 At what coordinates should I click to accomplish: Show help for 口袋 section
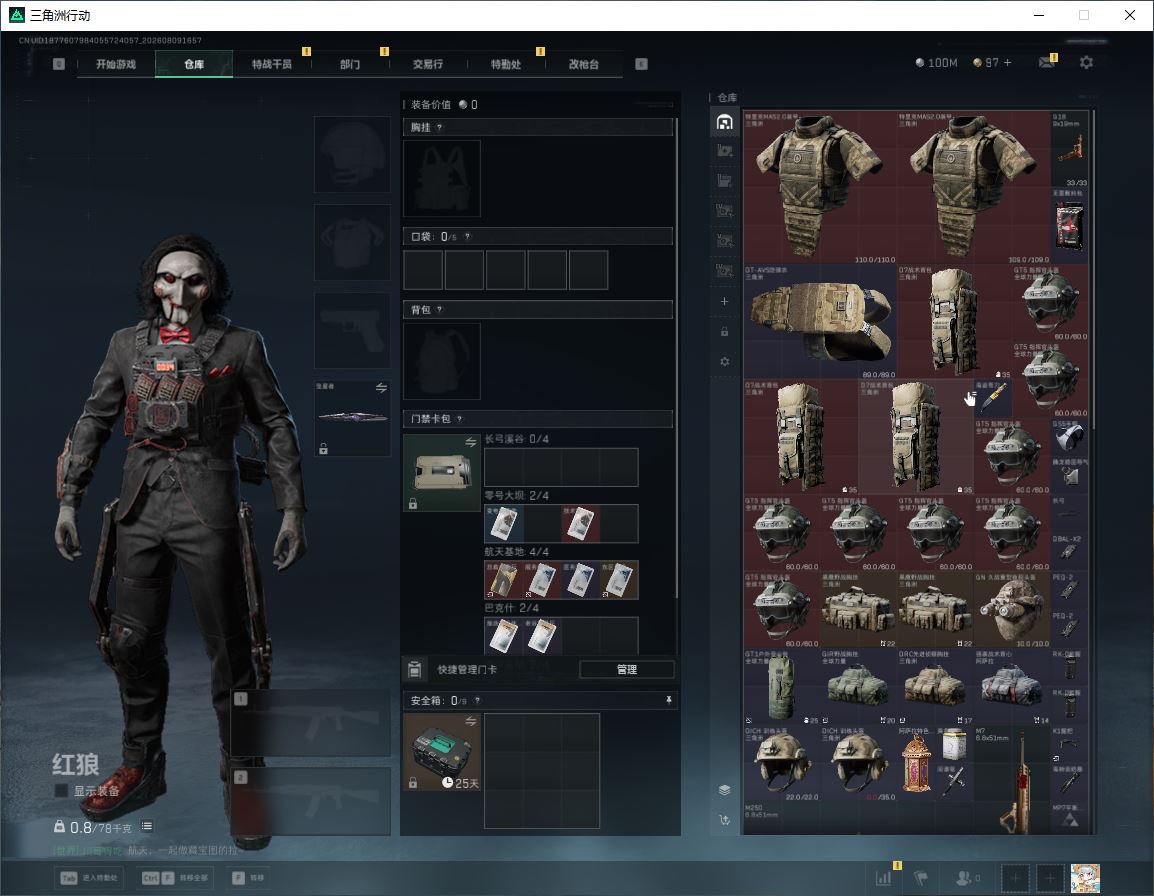467,236
